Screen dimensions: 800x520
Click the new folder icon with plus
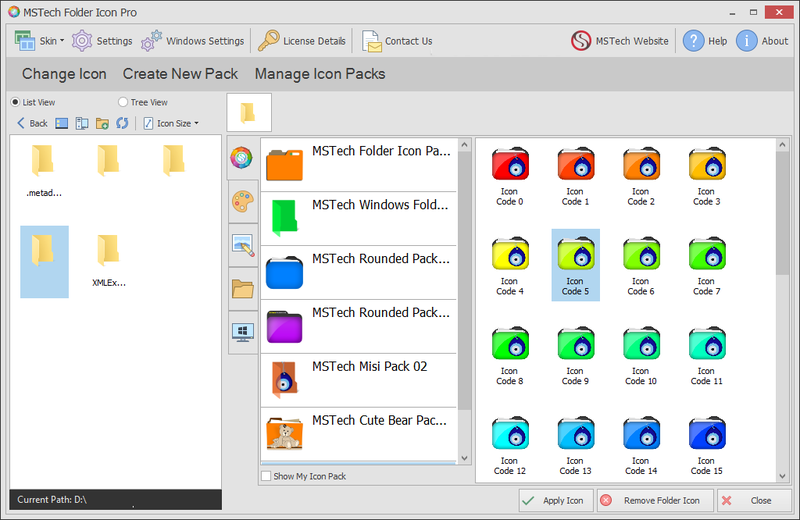coord(102,123)
